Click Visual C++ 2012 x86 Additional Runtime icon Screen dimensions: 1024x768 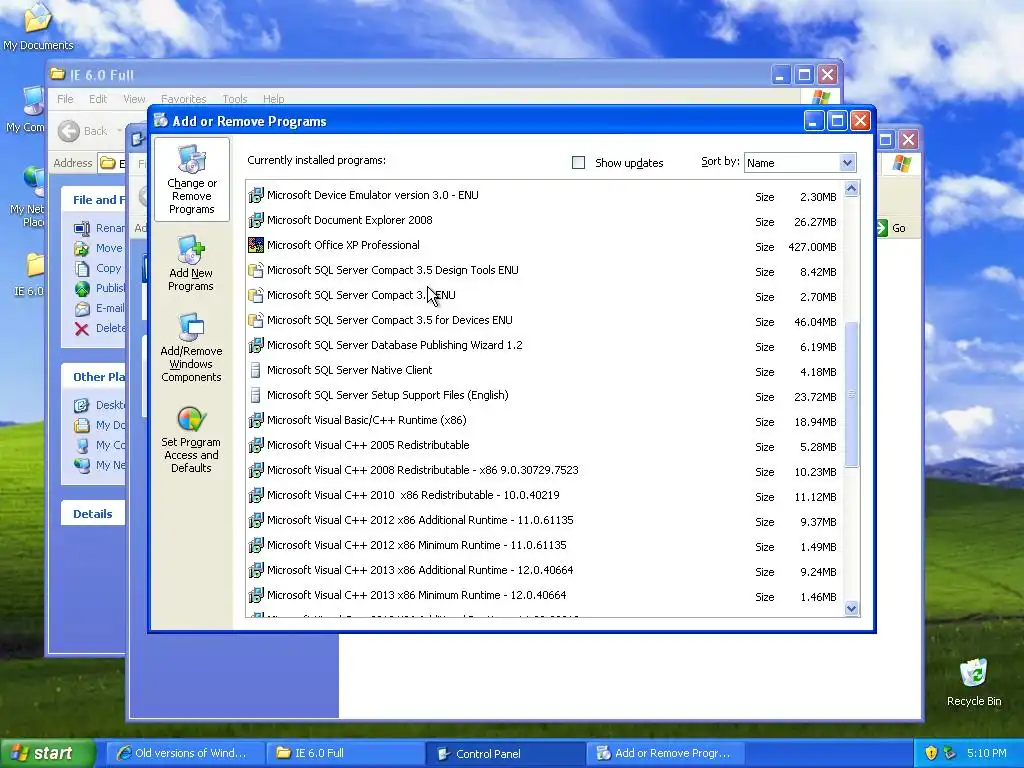(256, 520)
